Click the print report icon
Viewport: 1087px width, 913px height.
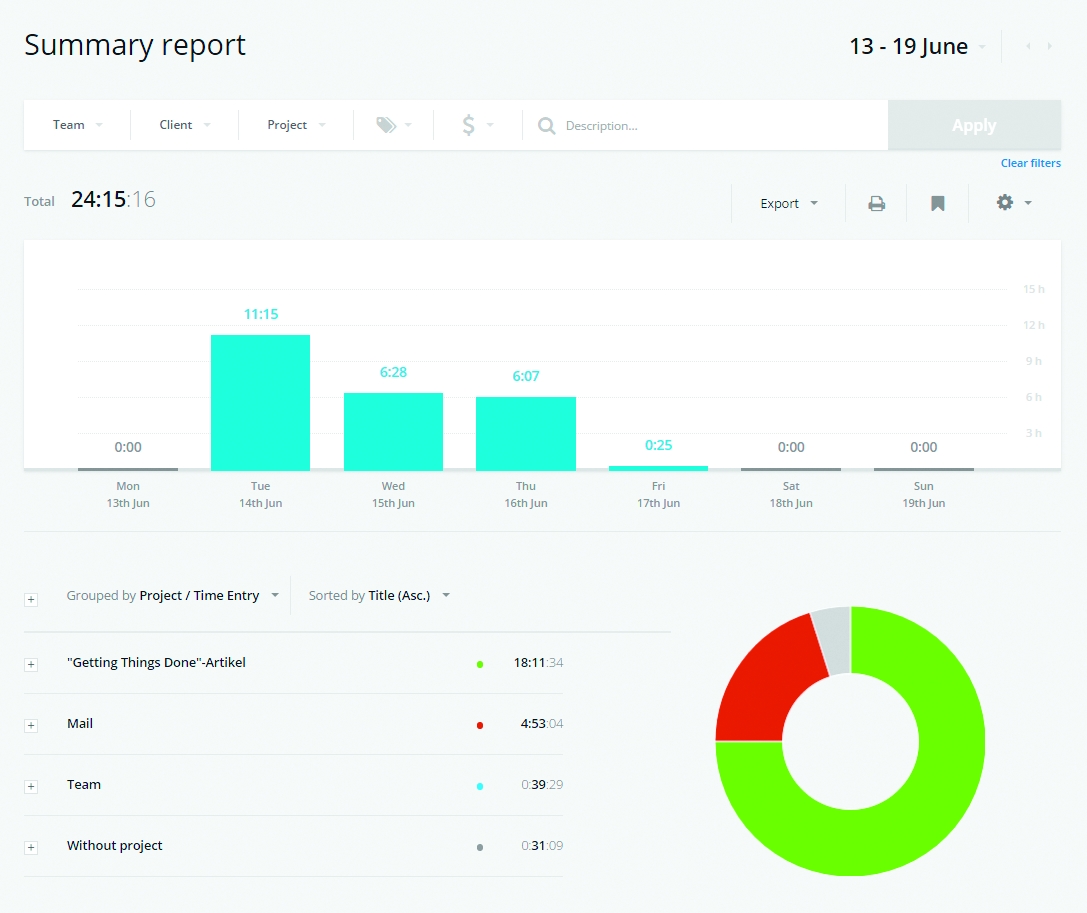pos(876,203)
